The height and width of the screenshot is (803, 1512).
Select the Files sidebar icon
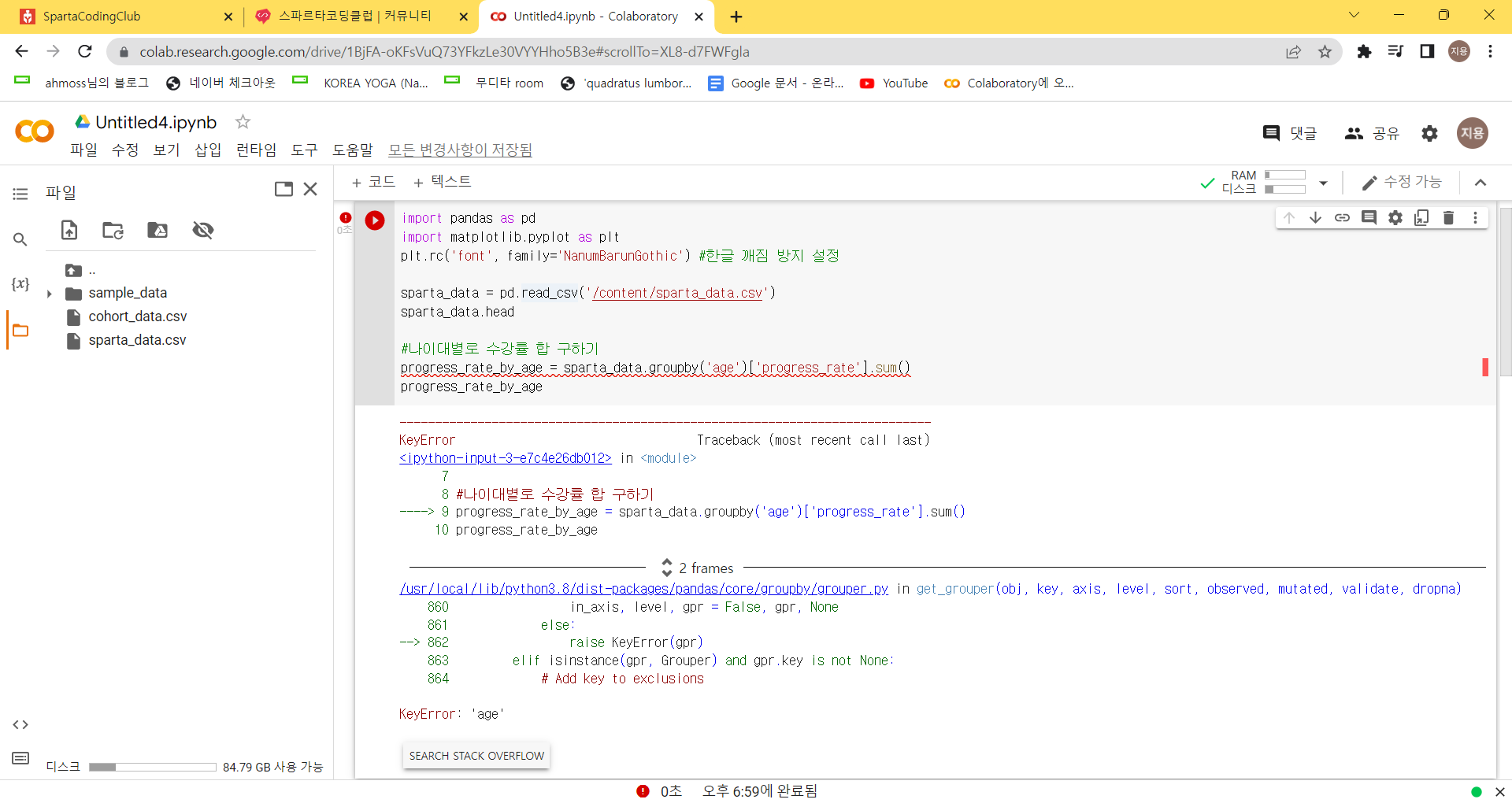(20, 331)
